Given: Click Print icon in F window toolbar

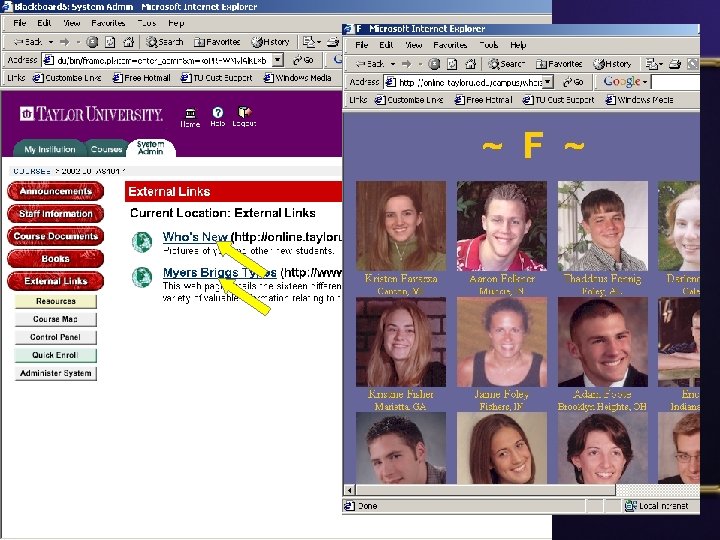Looking at the screenshot, I should [x=675, y=64].
